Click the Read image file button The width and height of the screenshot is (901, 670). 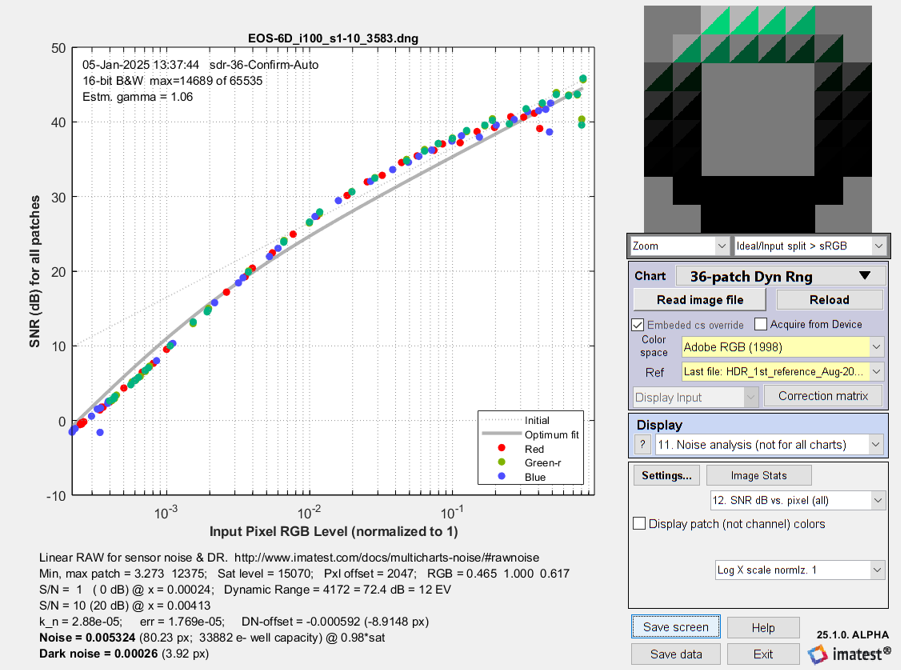click(699, 300)
